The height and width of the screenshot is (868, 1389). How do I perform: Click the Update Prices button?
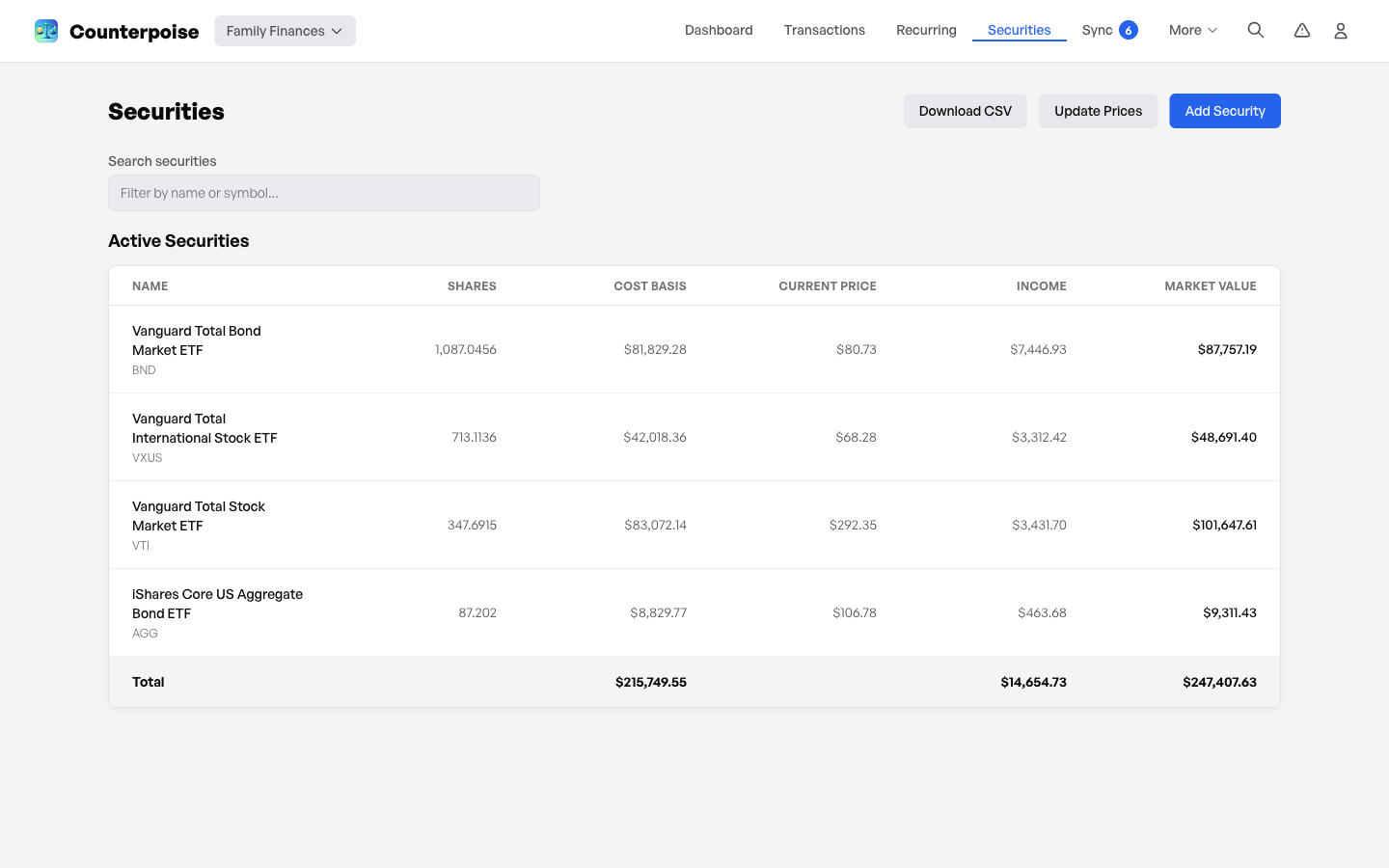pyautogui.click(x=1099, y=111)
